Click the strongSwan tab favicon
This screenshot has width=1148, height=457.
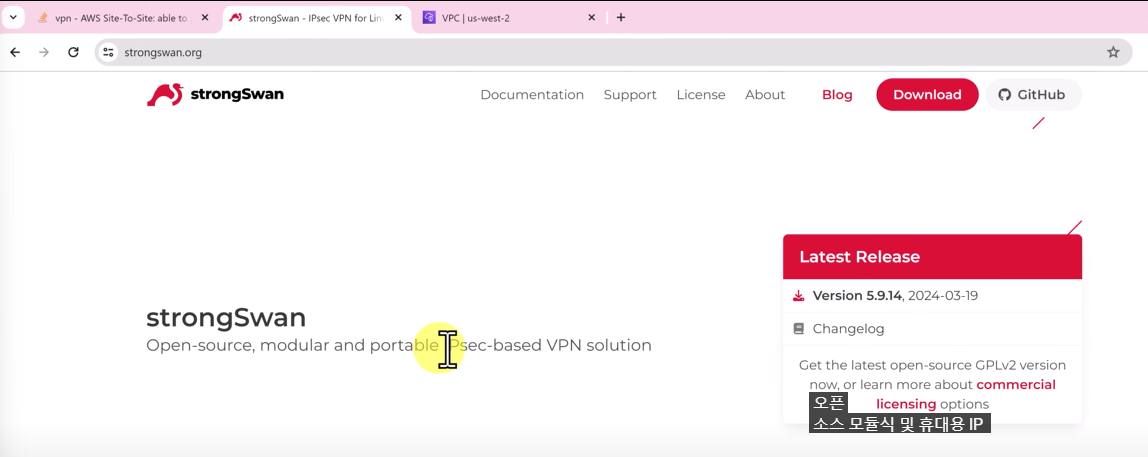[236, 18]
